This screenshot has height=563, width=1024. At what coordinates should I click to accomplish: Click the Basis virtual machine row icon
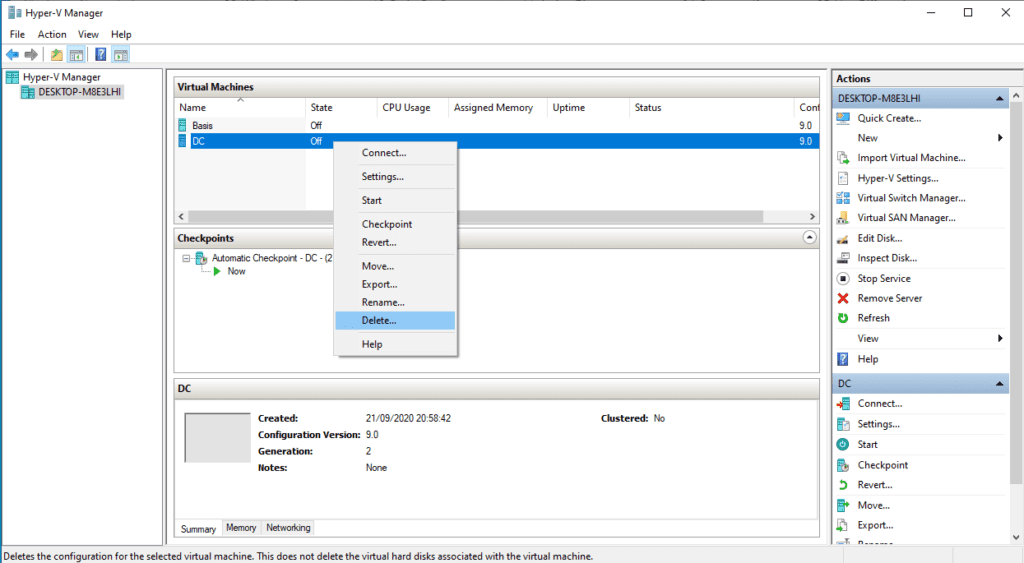pyautogui.click(x=182, y=125)
